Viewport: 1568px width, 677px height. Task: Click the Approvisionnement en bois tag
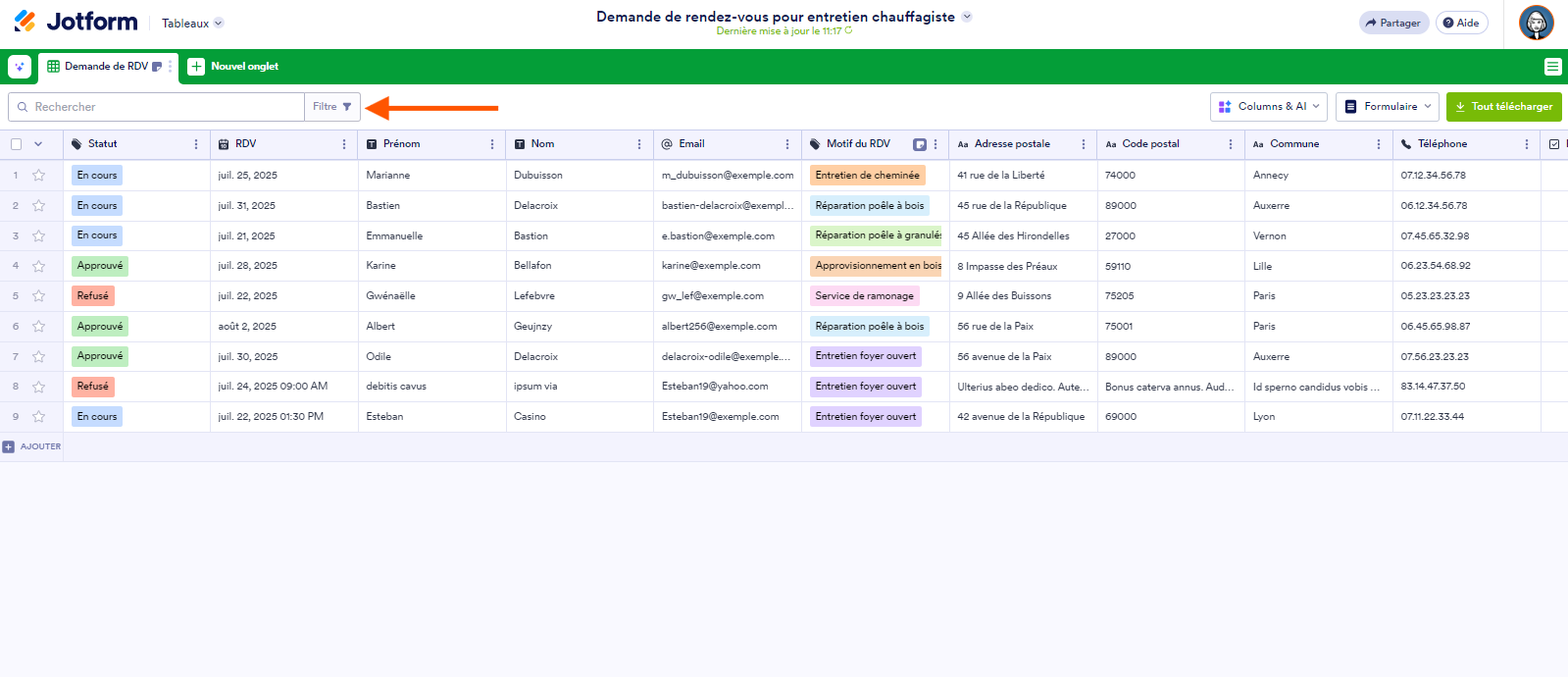876,266
